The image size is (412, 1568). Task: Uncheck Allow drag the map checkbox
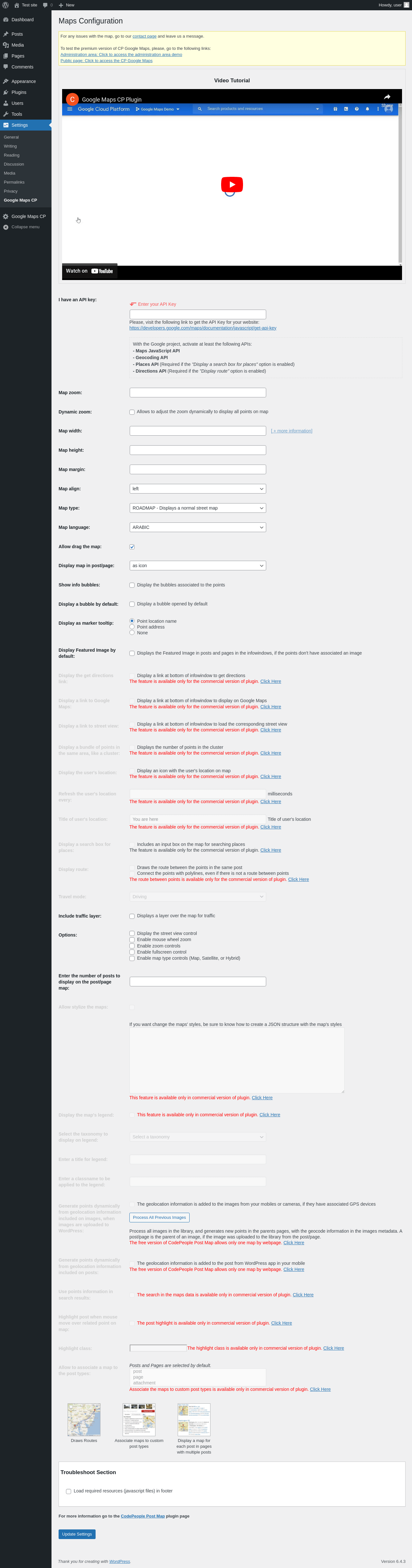132,547
